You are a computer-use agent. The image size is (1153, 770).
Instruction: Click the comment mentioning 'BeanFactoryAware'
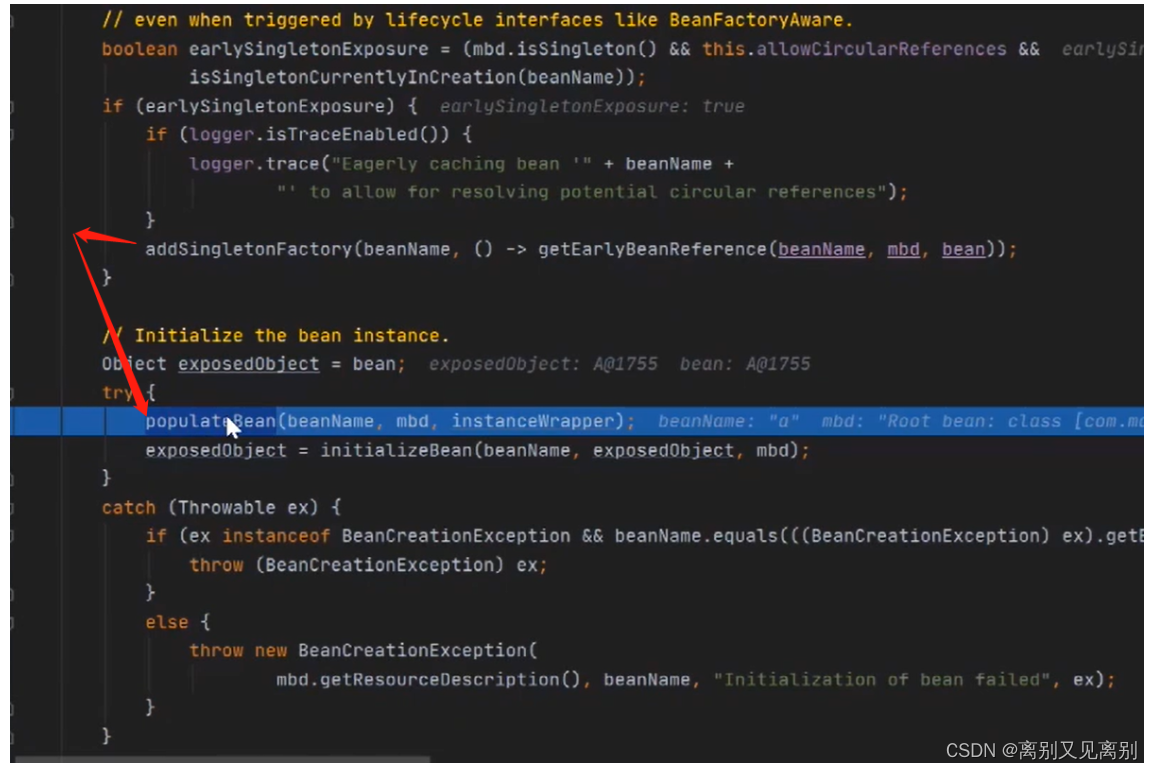(x=476, y=20)
